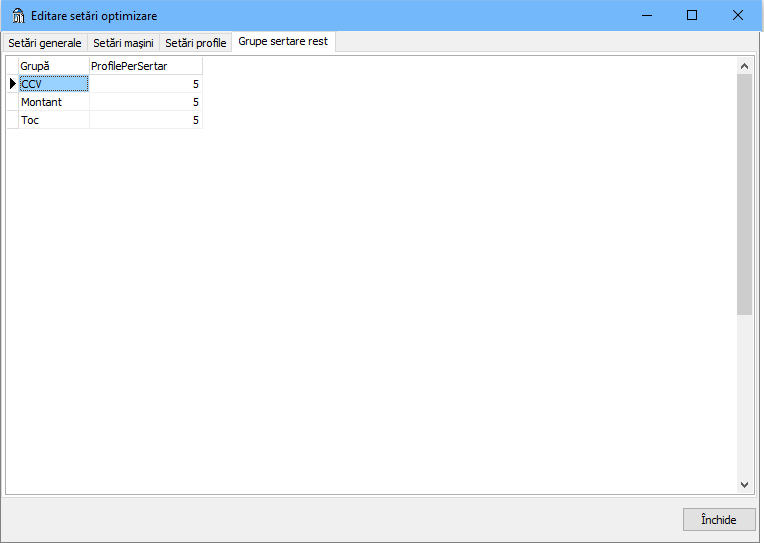Viewport: 764px width, 543px height.
Task: Click the row selector beside Montant
Action: [x=12, y=102]
